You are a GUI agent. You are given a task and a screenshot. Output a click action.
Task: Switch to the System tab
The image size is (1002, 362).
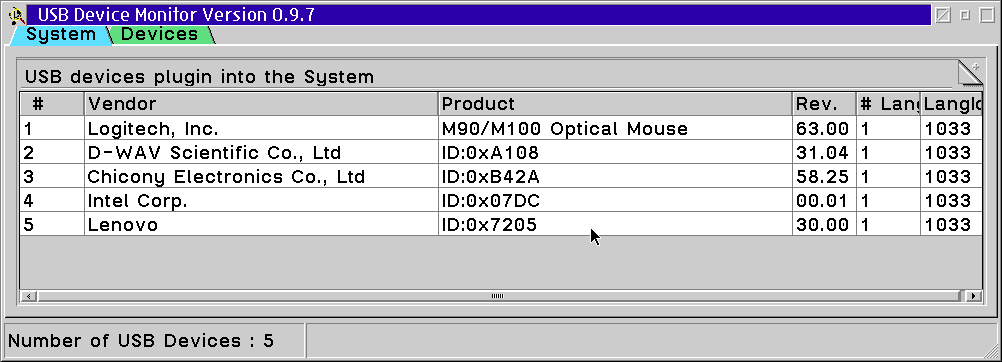coord(61,35)
